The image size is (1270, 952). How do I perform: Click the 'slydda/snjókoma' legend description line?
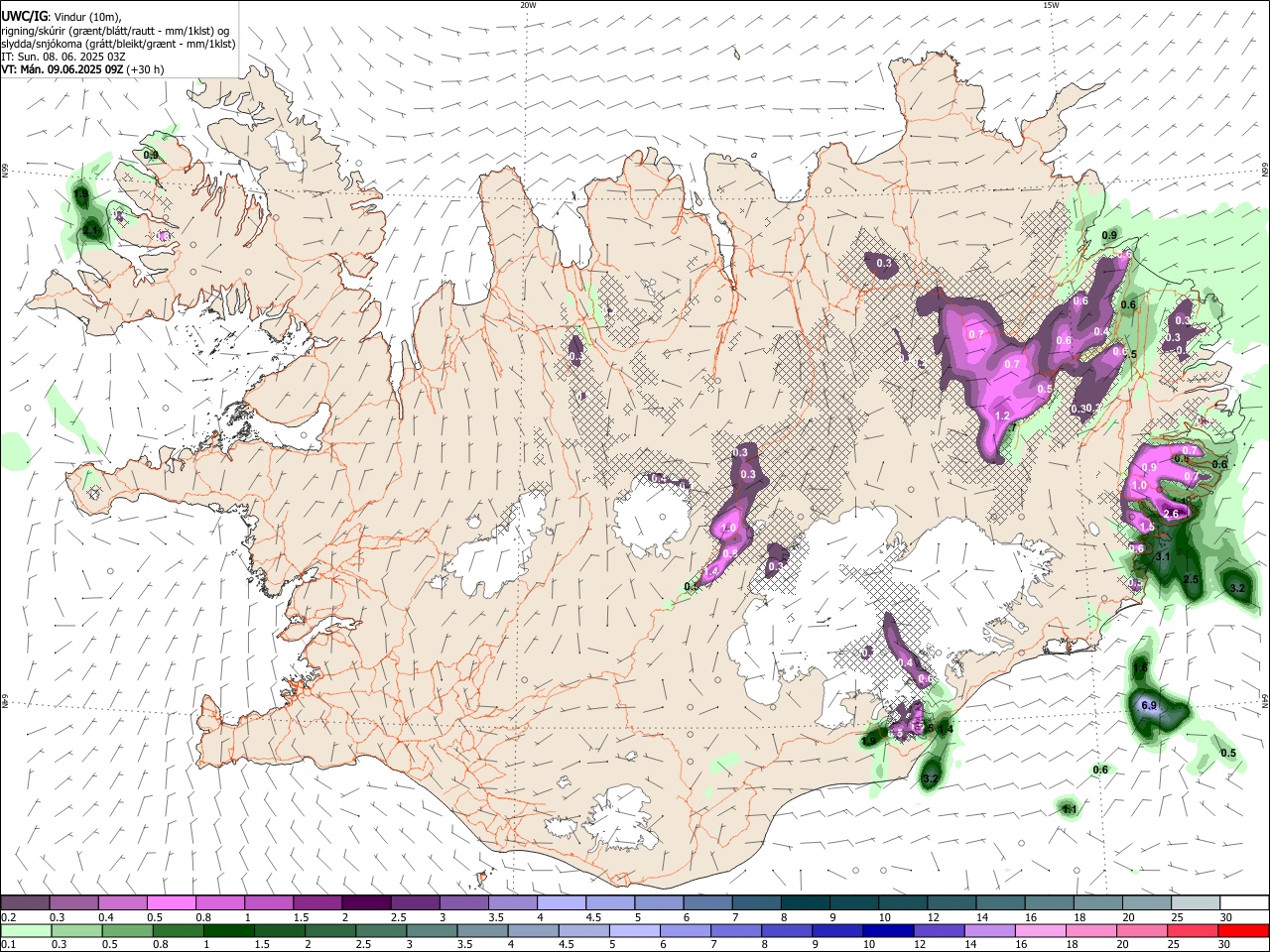118,44
